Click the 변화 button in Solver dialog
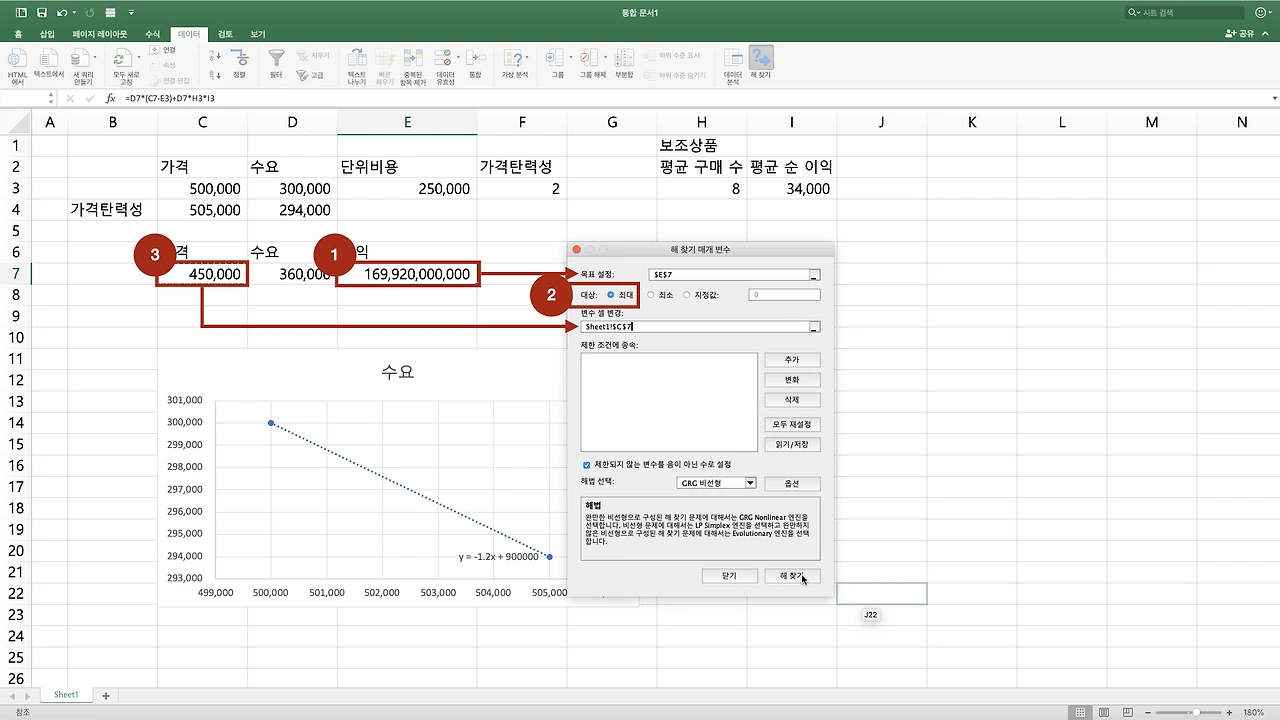This screenshot has height=720, width=1280. coord(792,380)
